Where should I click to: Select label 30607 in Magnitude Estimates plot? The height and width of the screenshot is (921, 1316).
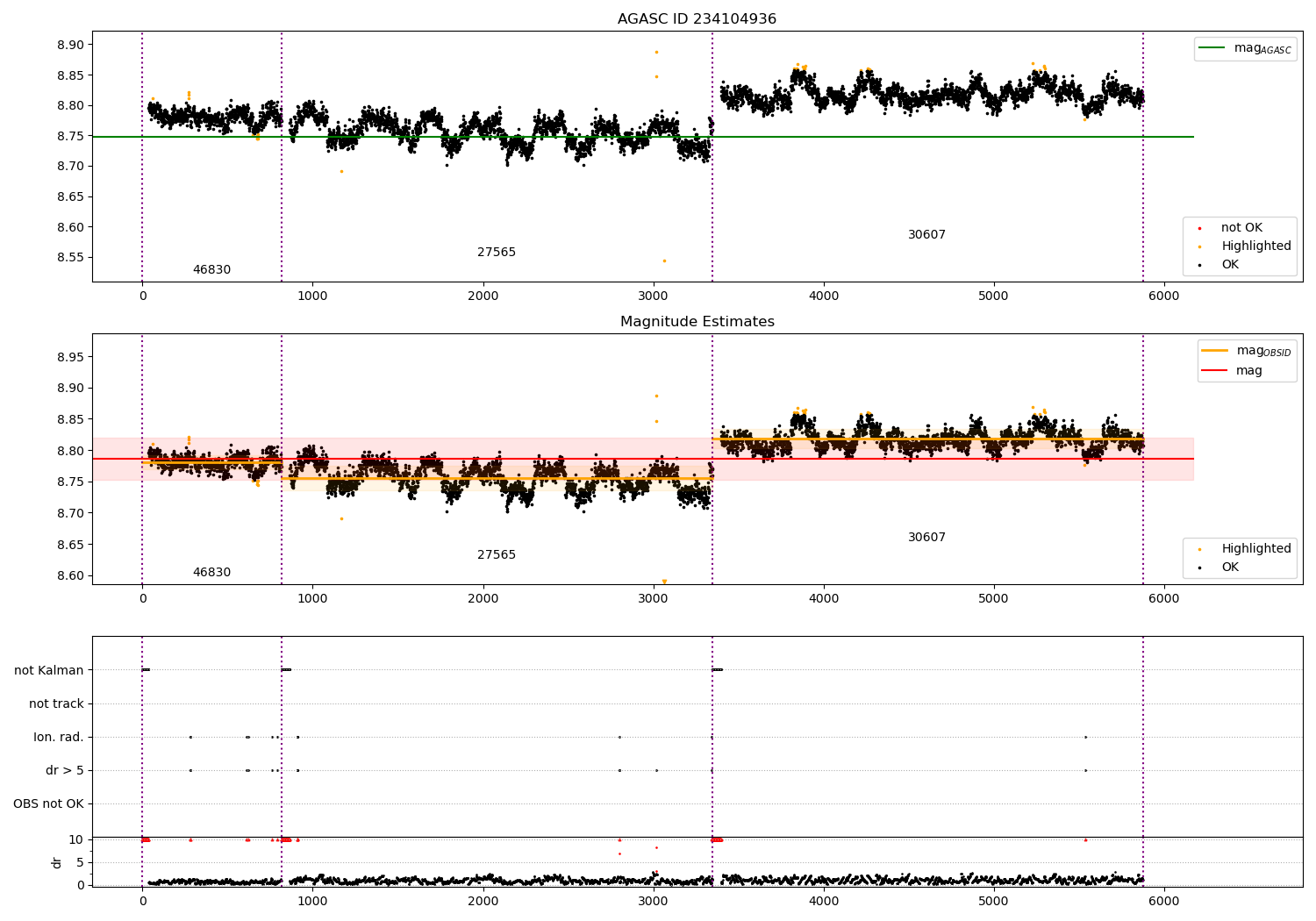926,538
